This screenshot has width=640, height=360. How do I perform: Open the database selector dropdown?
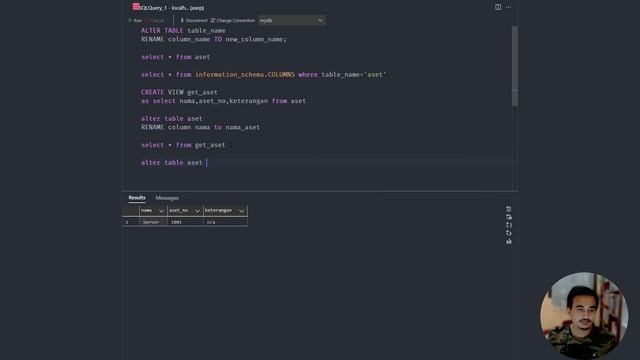291,20
